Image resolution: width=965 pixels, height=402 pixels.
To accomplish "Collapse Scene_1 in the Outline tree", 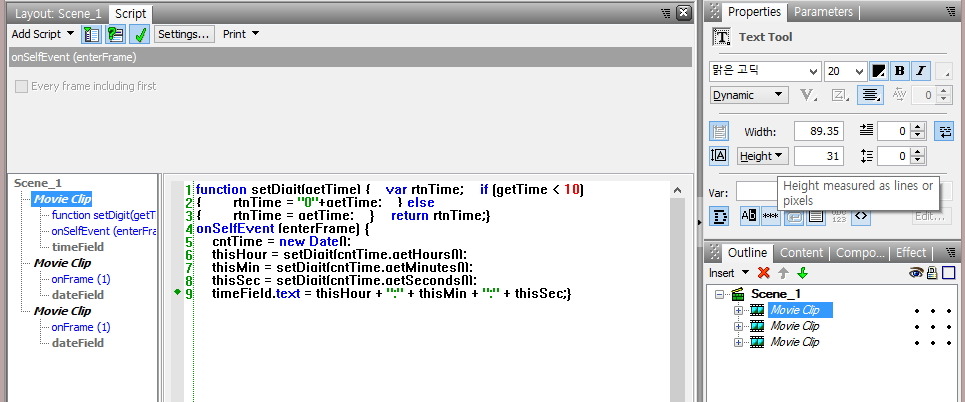I will [719, 294].
